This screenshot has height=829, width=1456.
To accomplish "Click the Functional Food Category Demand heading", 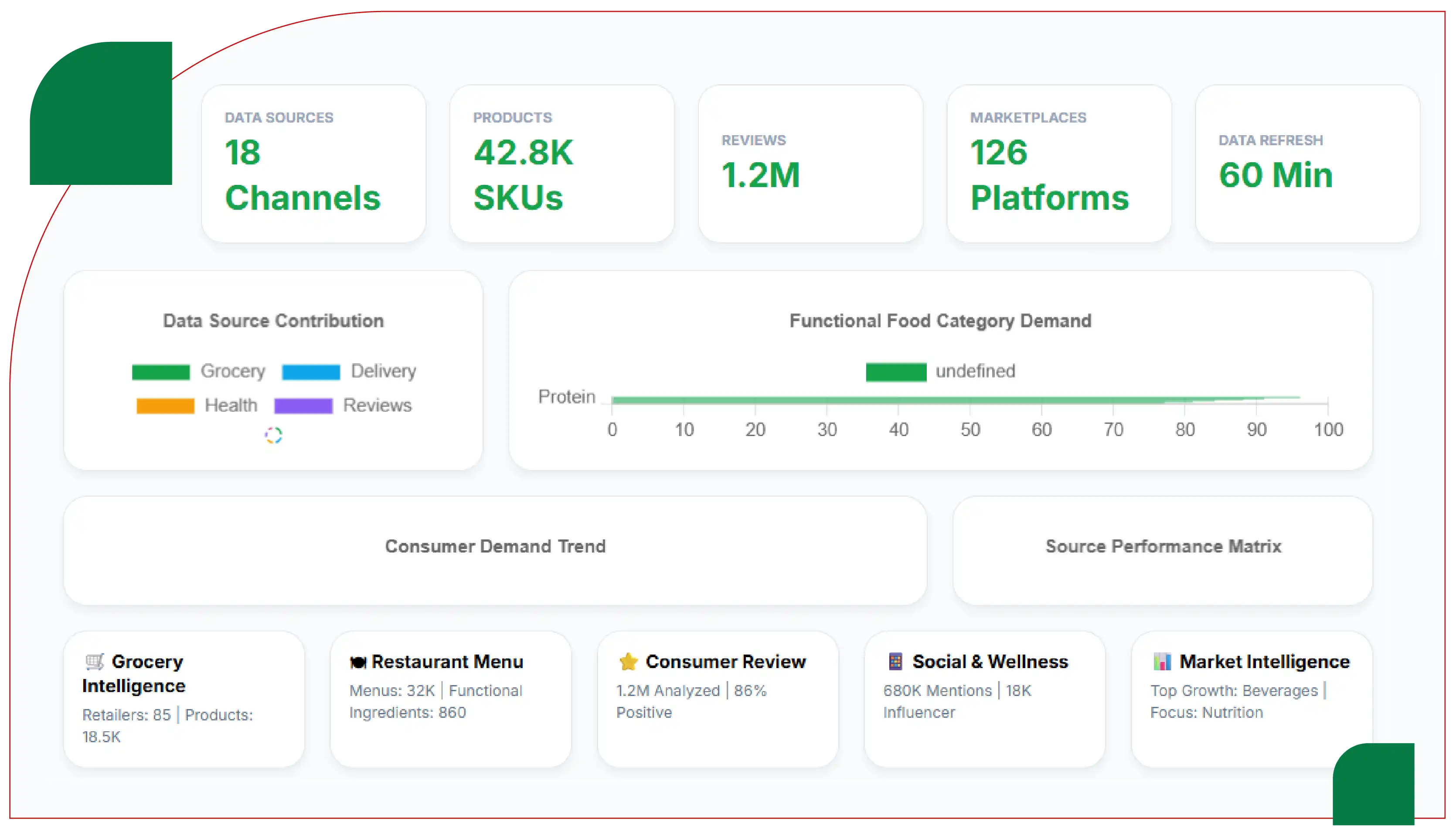I will 940,321.
